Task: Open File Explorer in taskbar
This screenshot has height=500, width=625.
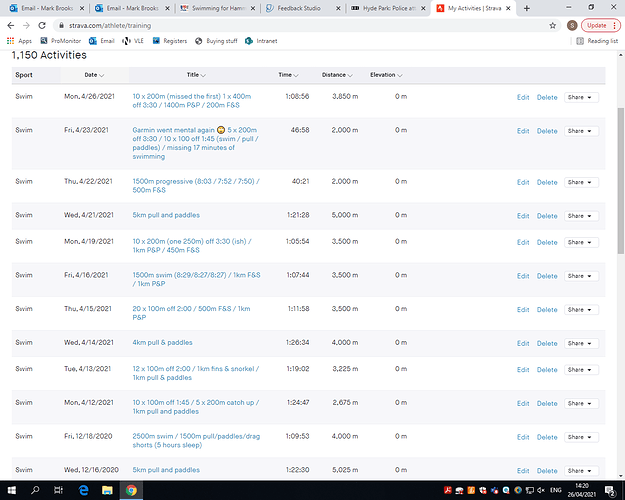Action: click(107, 490)
